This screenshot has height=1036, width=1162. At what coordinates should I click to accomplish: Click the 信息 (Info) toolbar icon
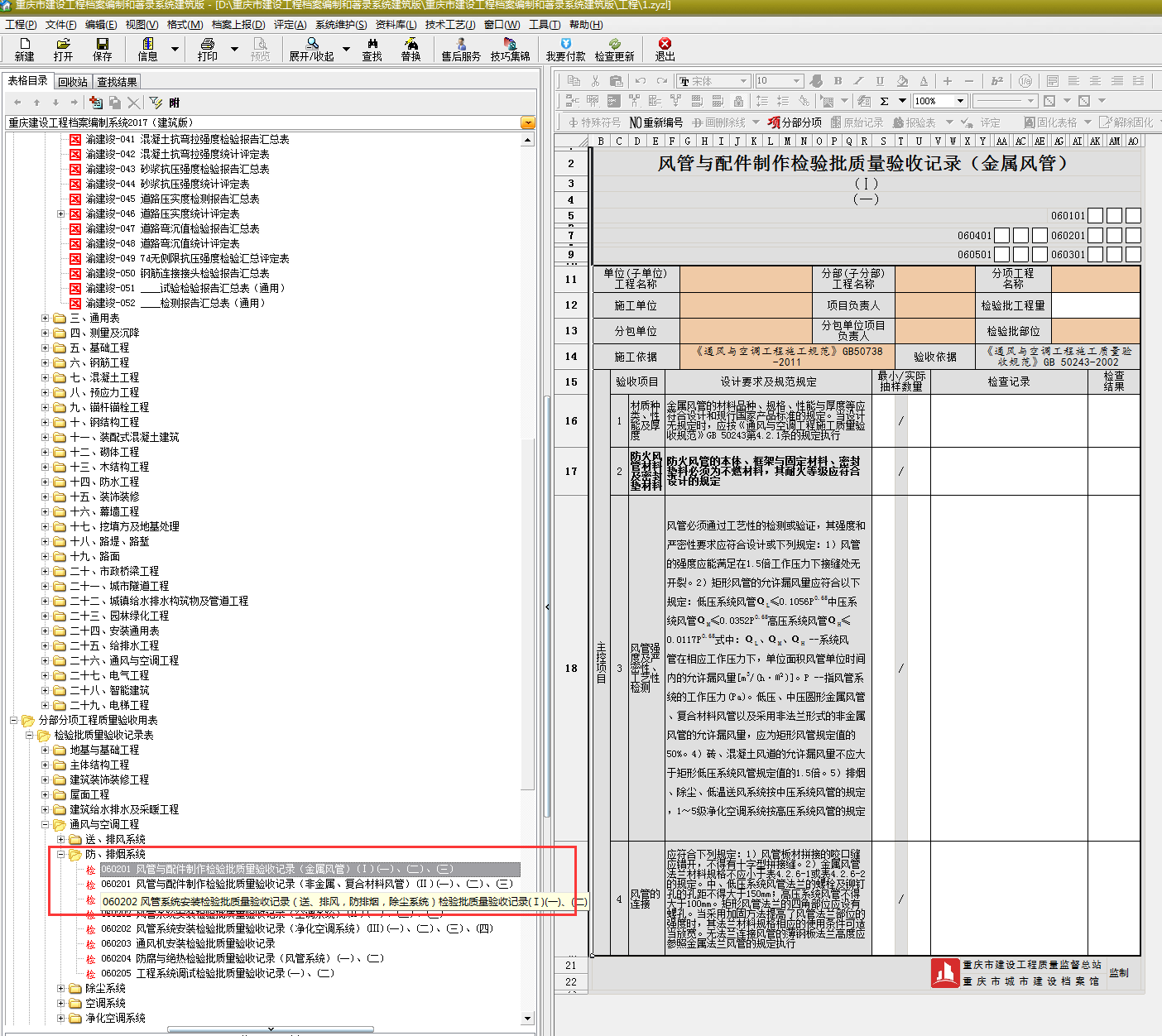click(x=147, y=49)
